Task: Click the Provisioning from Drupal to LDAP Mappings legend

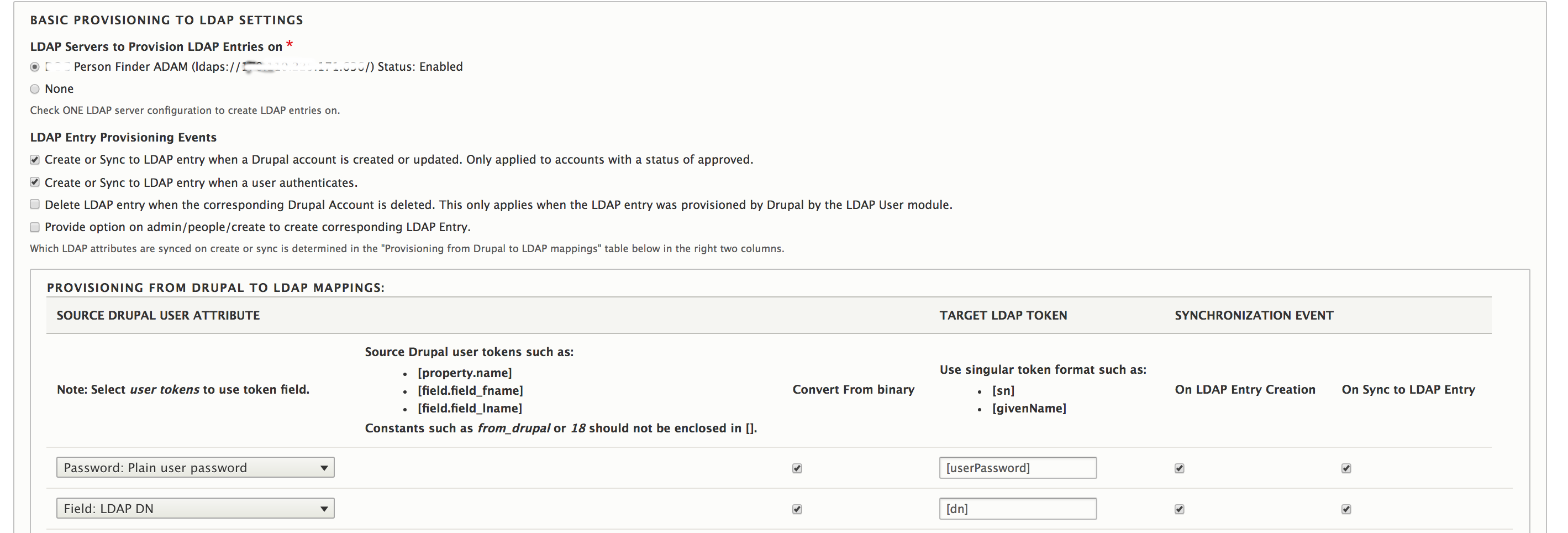Action: tap(215, 288)
